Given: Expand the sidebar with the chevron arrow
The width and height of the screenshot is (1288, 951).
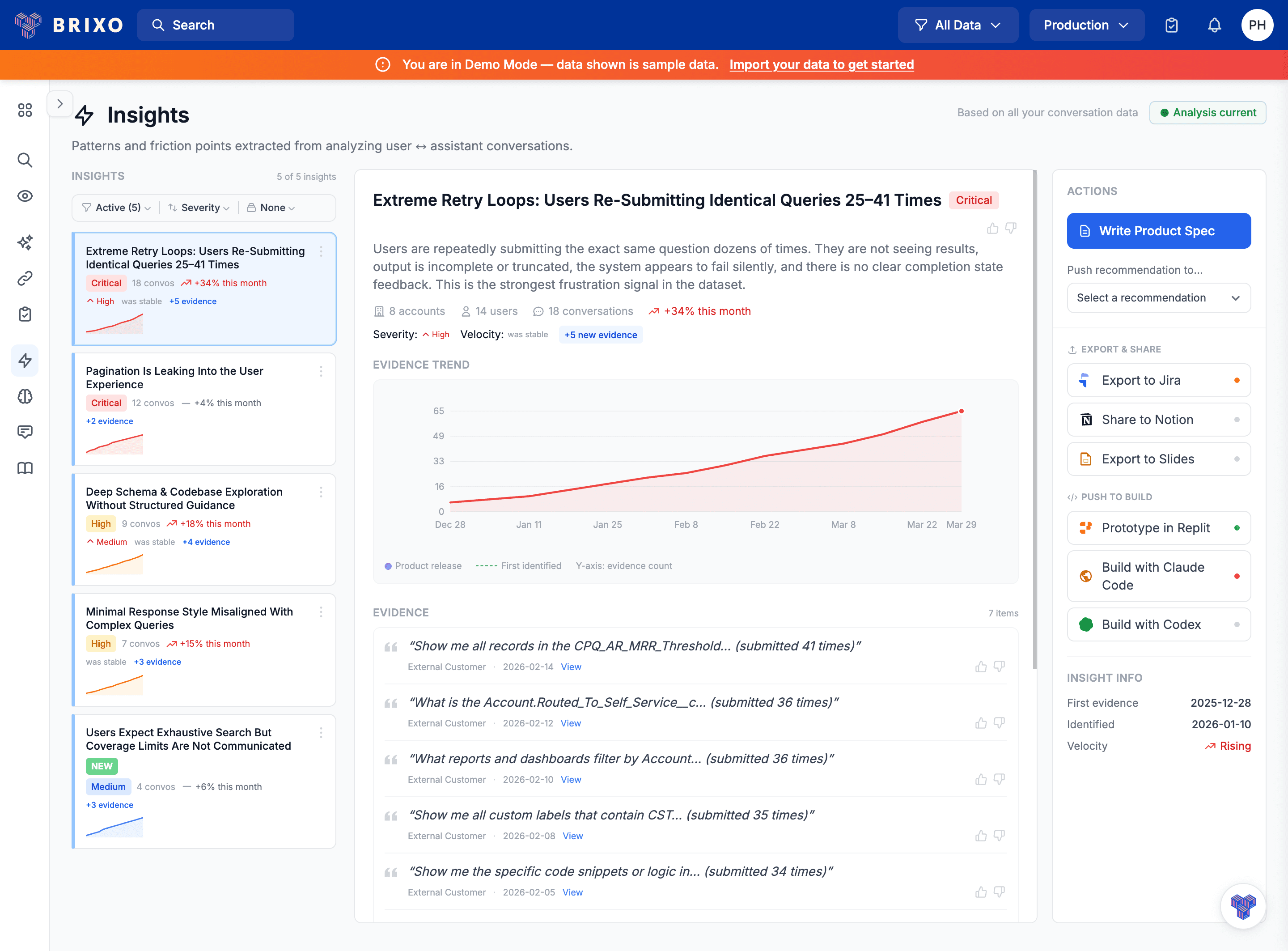Looking at the screenshot, I should [60, 104].
